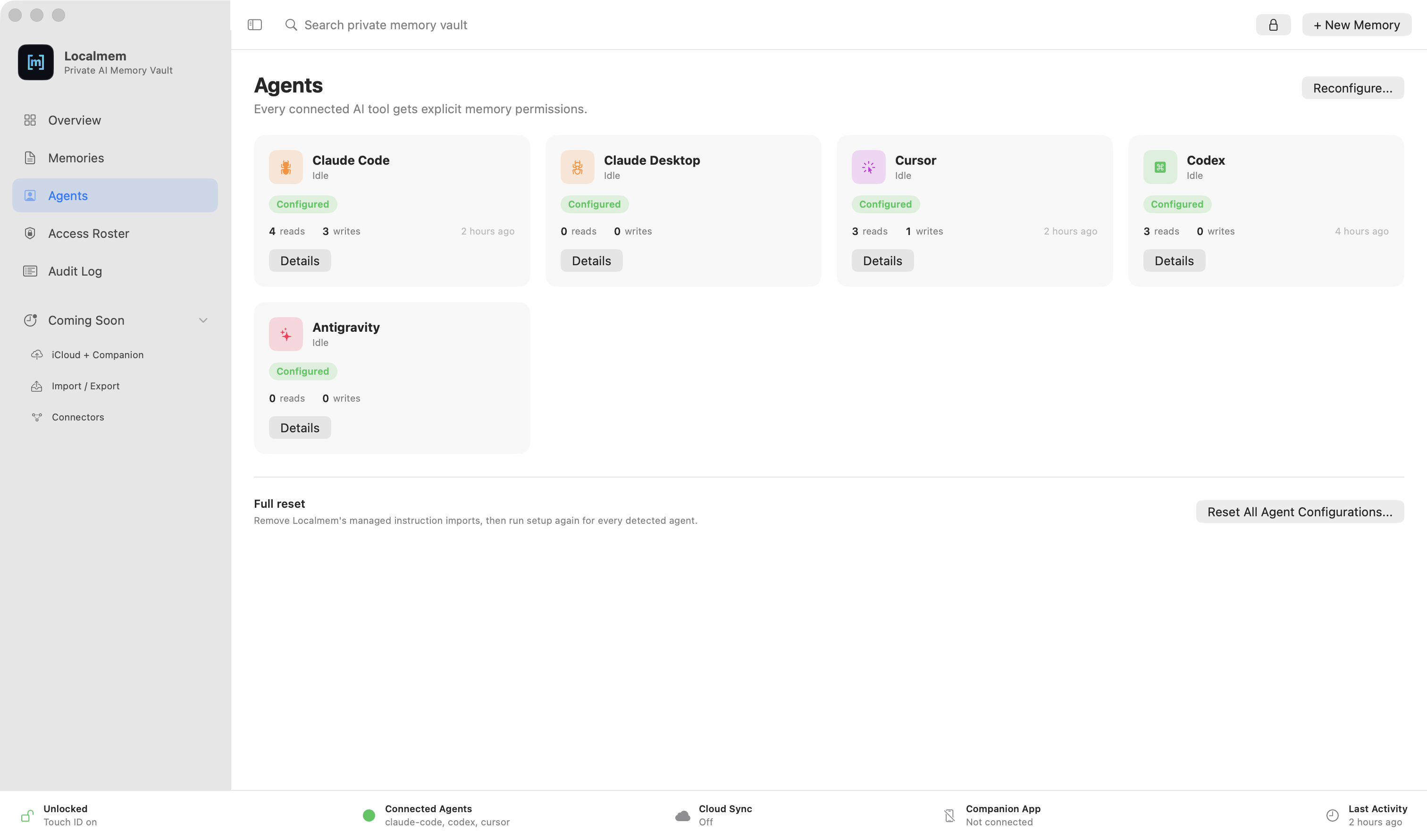Image resolution: width=1427 pixels, height=840 pixels.
Task: Click the Claude Code card title
Action: (x=351, y=160)
